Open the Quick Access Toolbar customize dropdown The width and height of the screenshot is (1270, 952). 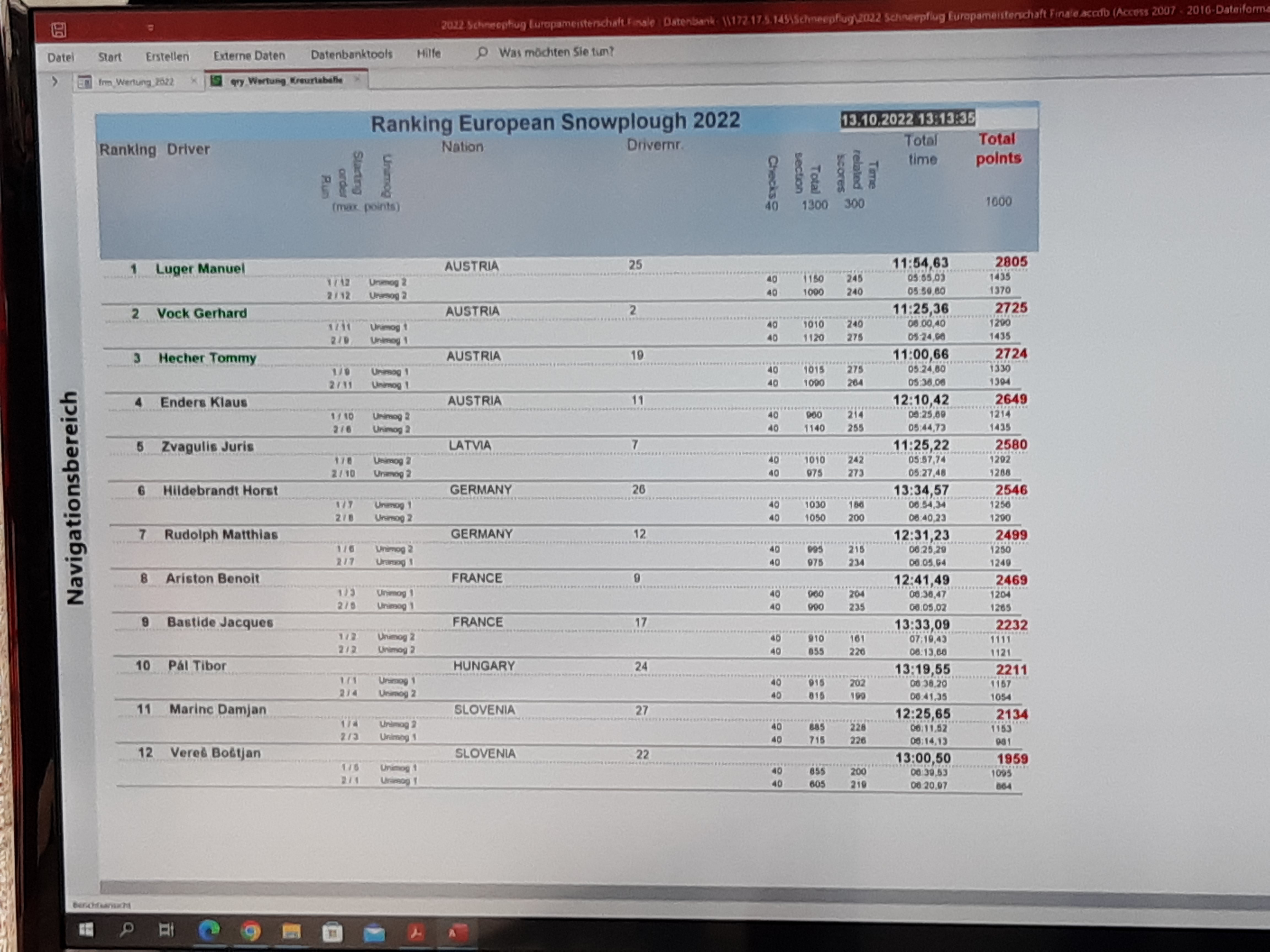click(150, 28)
